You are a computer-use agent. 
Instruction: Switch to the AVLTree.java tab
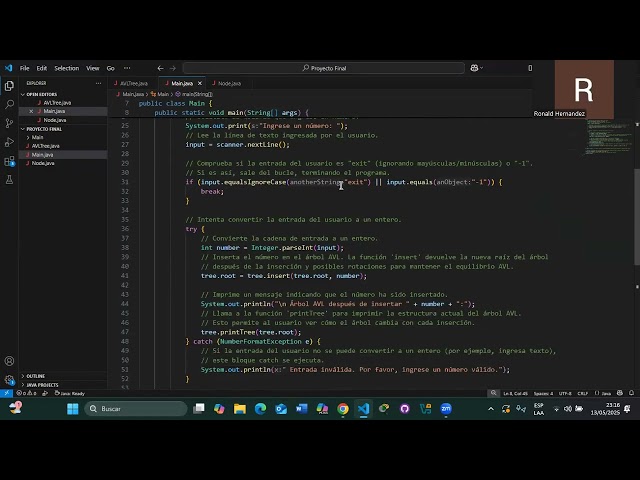tap(133, 83)
